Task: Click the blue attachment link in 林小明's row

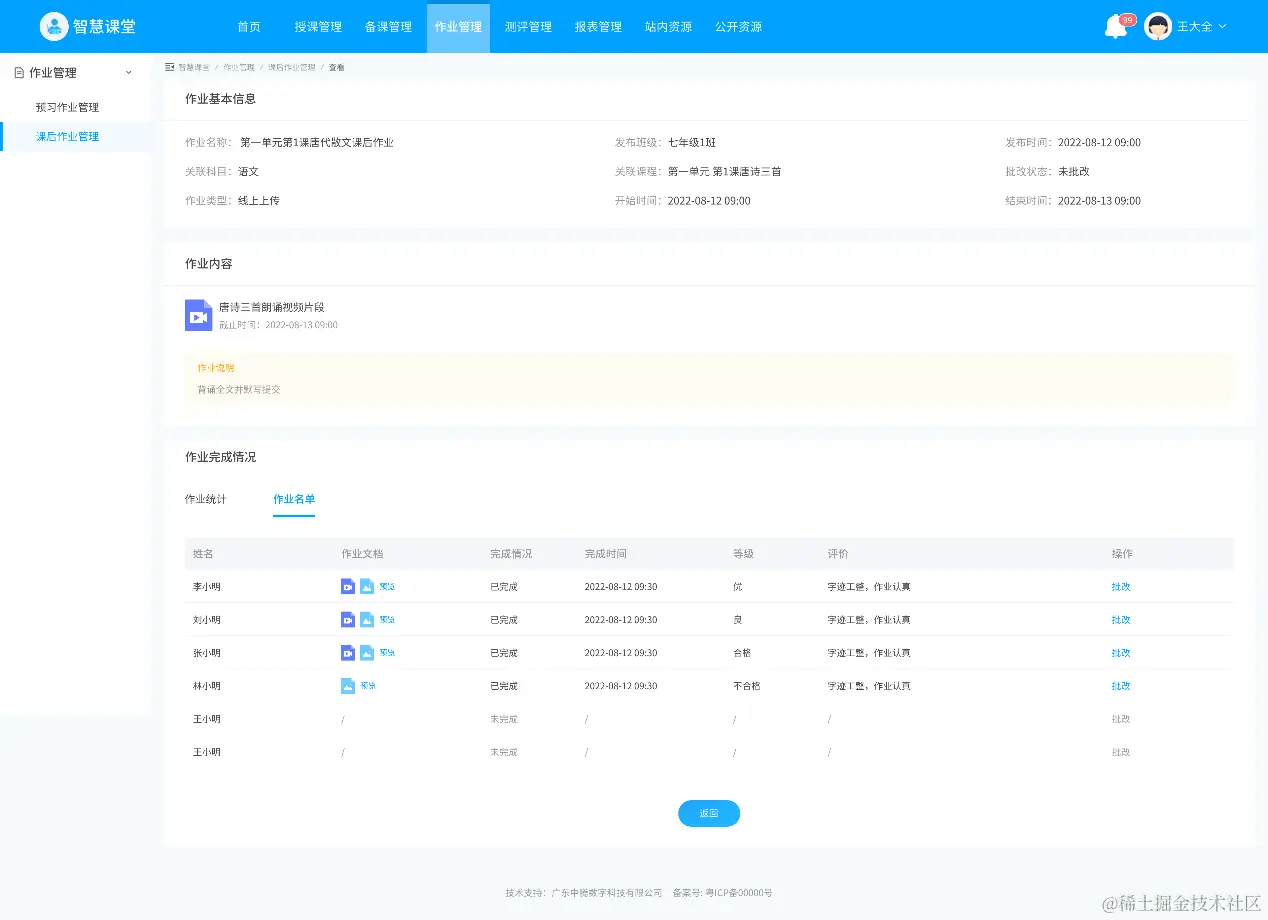Action: [368, 686]
